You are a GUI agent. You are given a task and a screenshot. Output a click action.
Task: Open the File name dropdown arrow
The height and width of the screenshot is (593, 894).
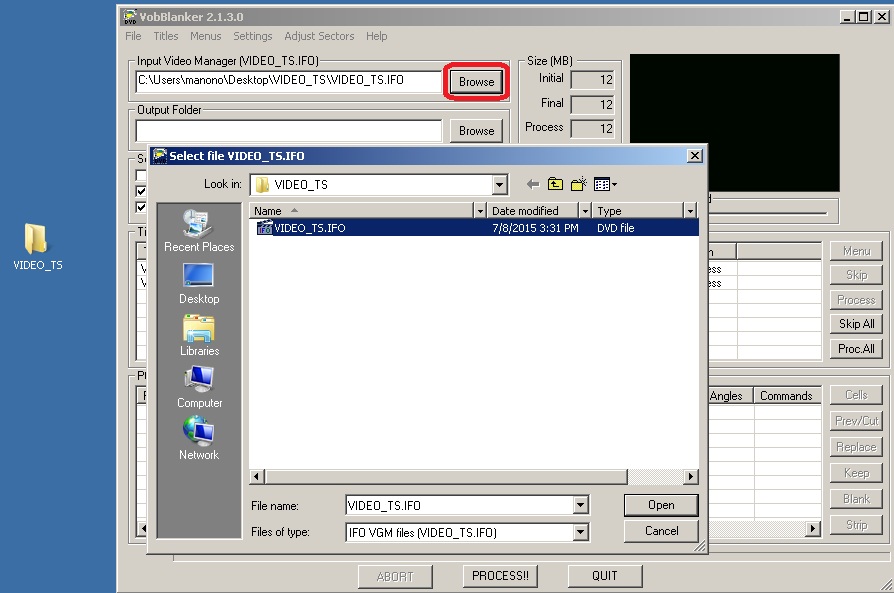point(580,505)
